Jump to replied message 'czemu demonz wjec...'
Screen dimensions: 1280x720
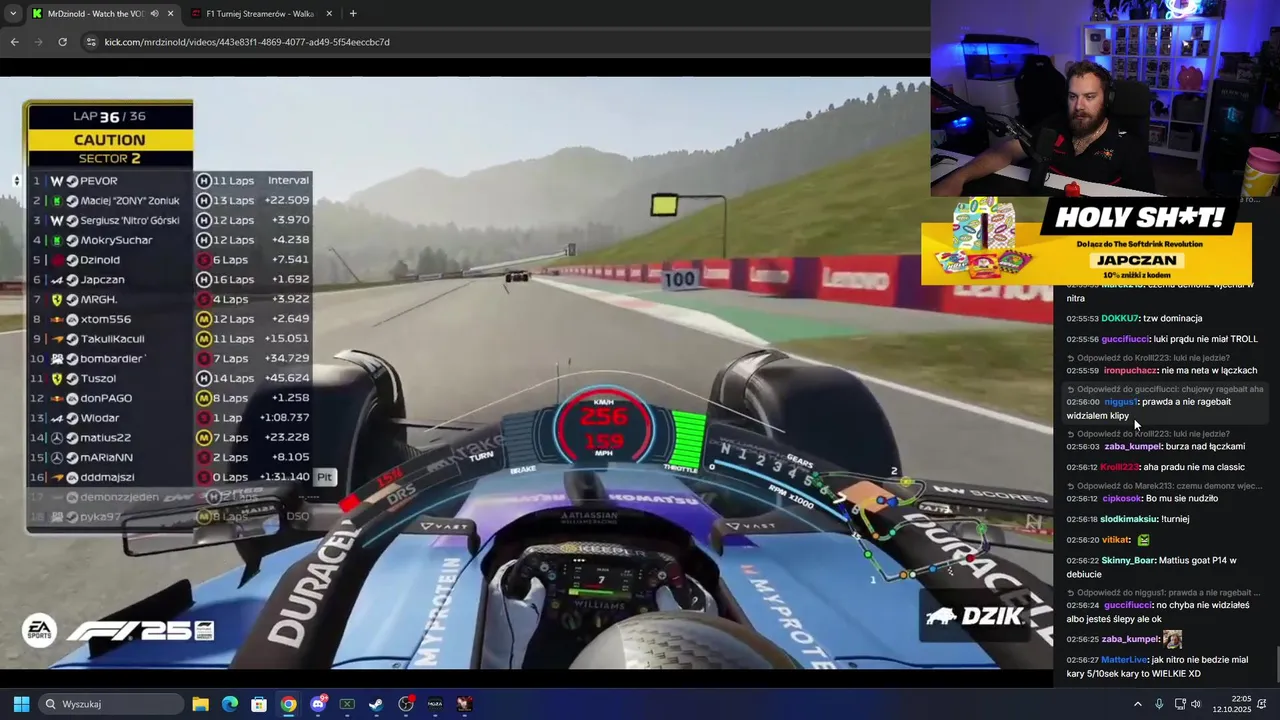1165,486
